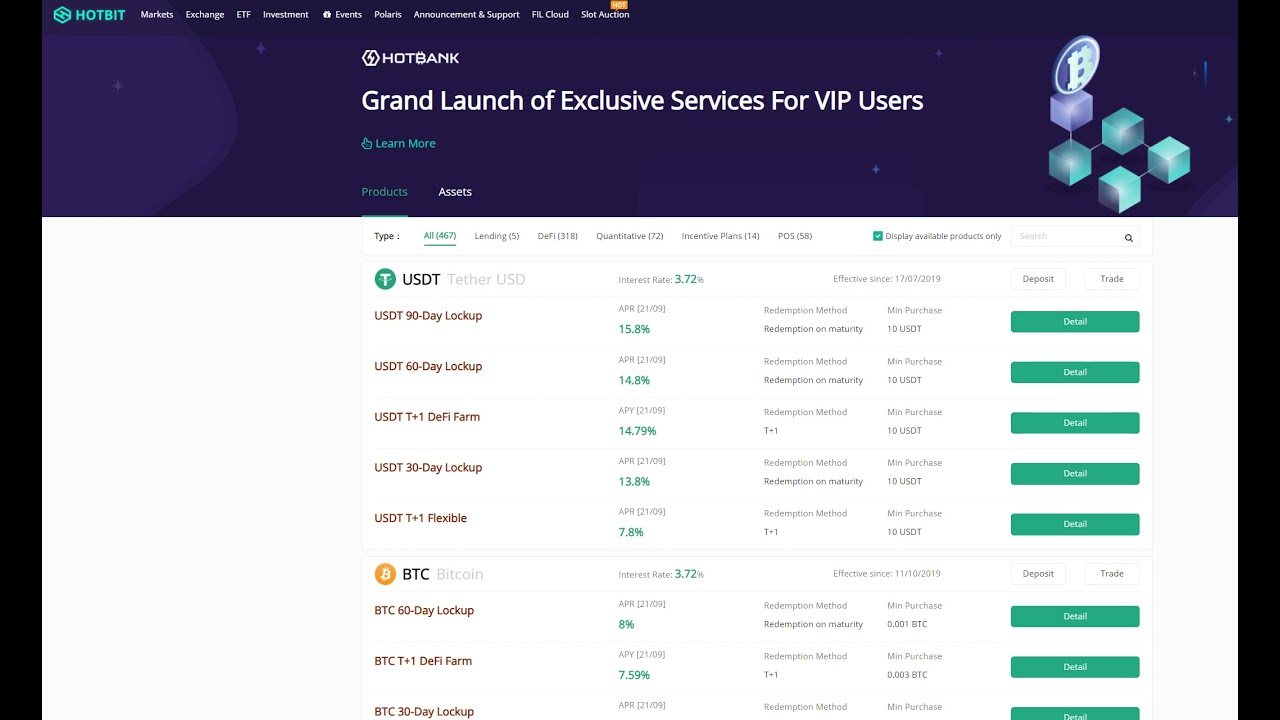Open Detail for USDT 30-Day Lockup
Viewport: 1280px width, 720px height.
point(1075,474)
